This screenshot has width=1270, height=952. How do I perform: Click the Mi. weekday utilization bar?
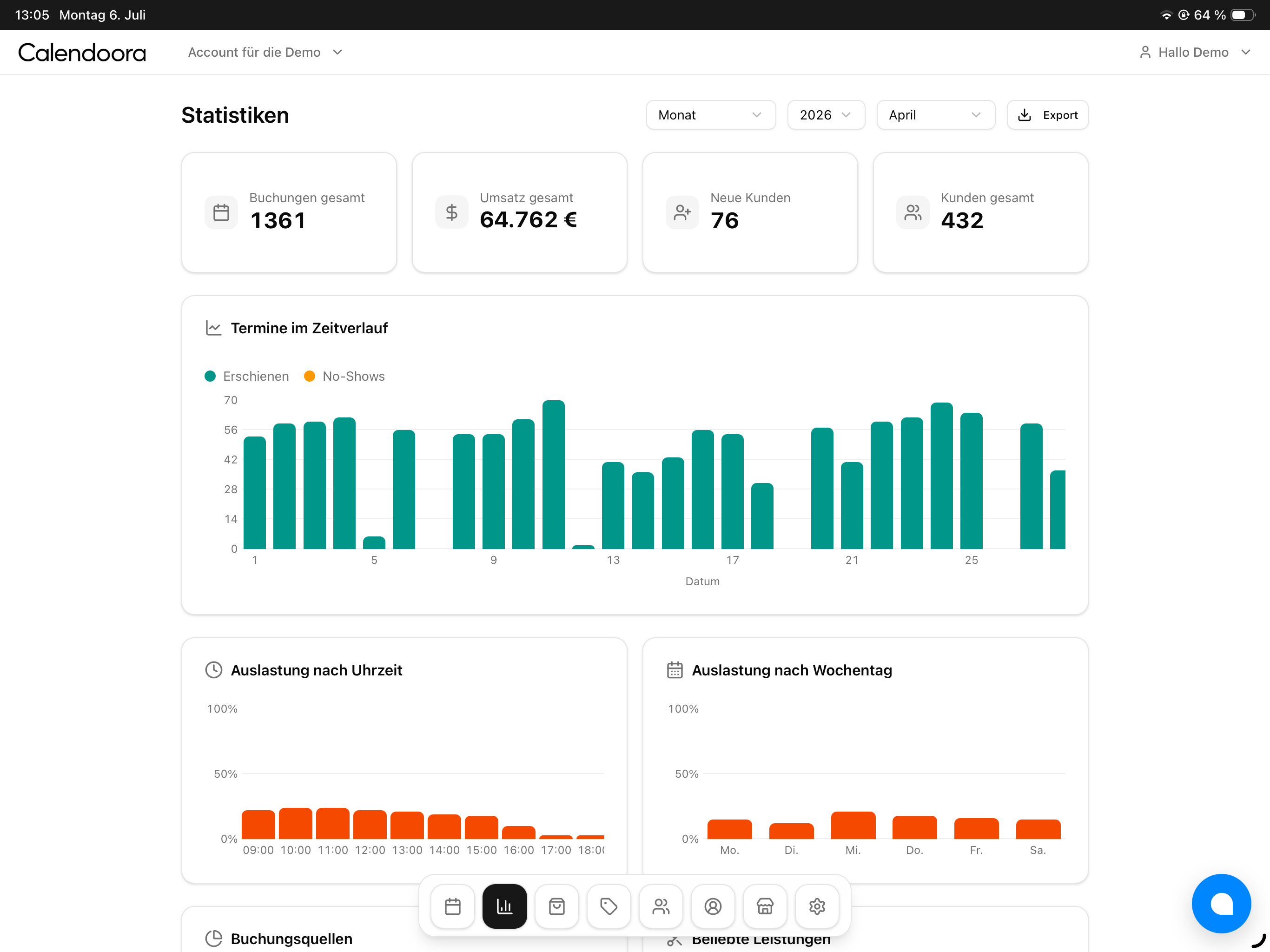[x=853, y=825]
